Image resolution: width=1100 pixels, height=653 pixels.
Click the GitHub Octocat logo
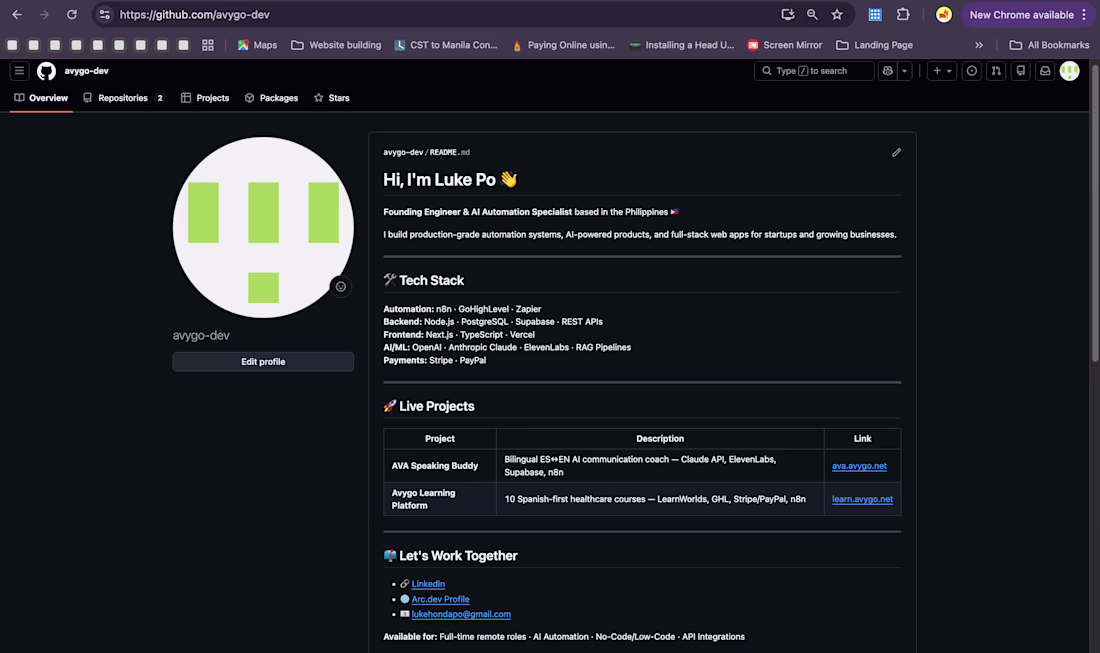point(46,71)
